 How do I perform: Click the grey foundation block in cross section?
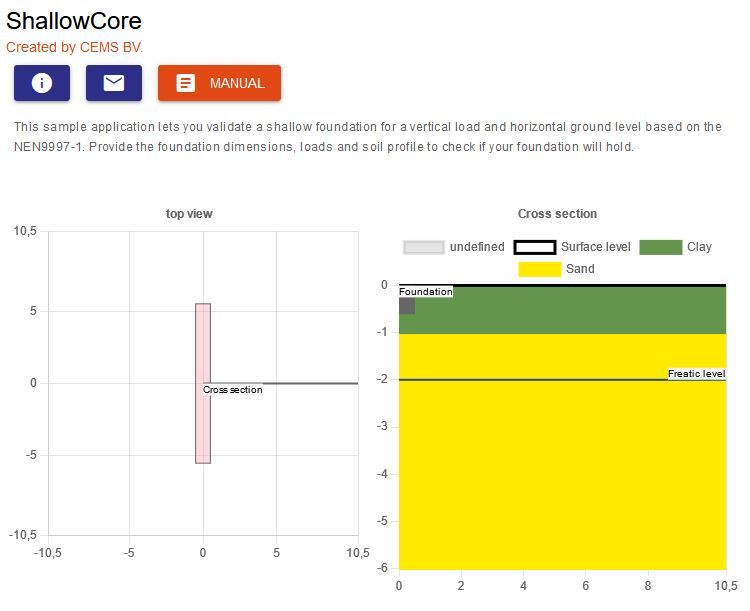[x=407, y=306]
